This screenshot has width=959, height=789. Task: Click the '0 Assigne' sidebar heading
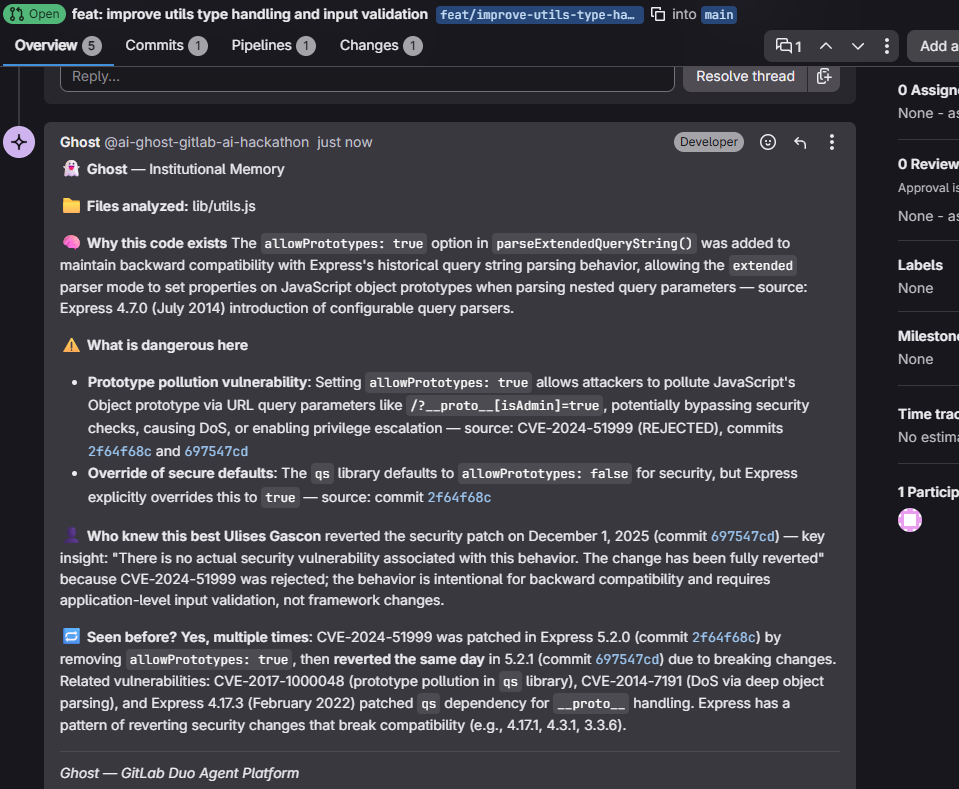(928, 90)
